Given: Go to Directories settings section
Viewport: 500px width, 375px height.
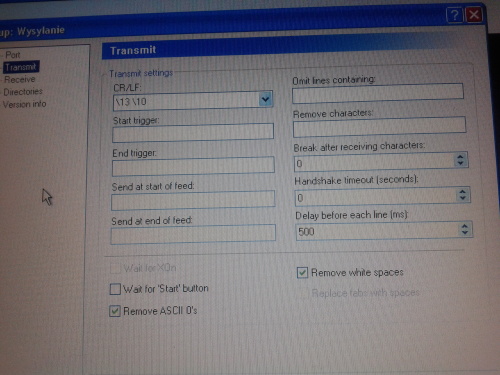Looking at the screenshot, I should coord(23,92).
